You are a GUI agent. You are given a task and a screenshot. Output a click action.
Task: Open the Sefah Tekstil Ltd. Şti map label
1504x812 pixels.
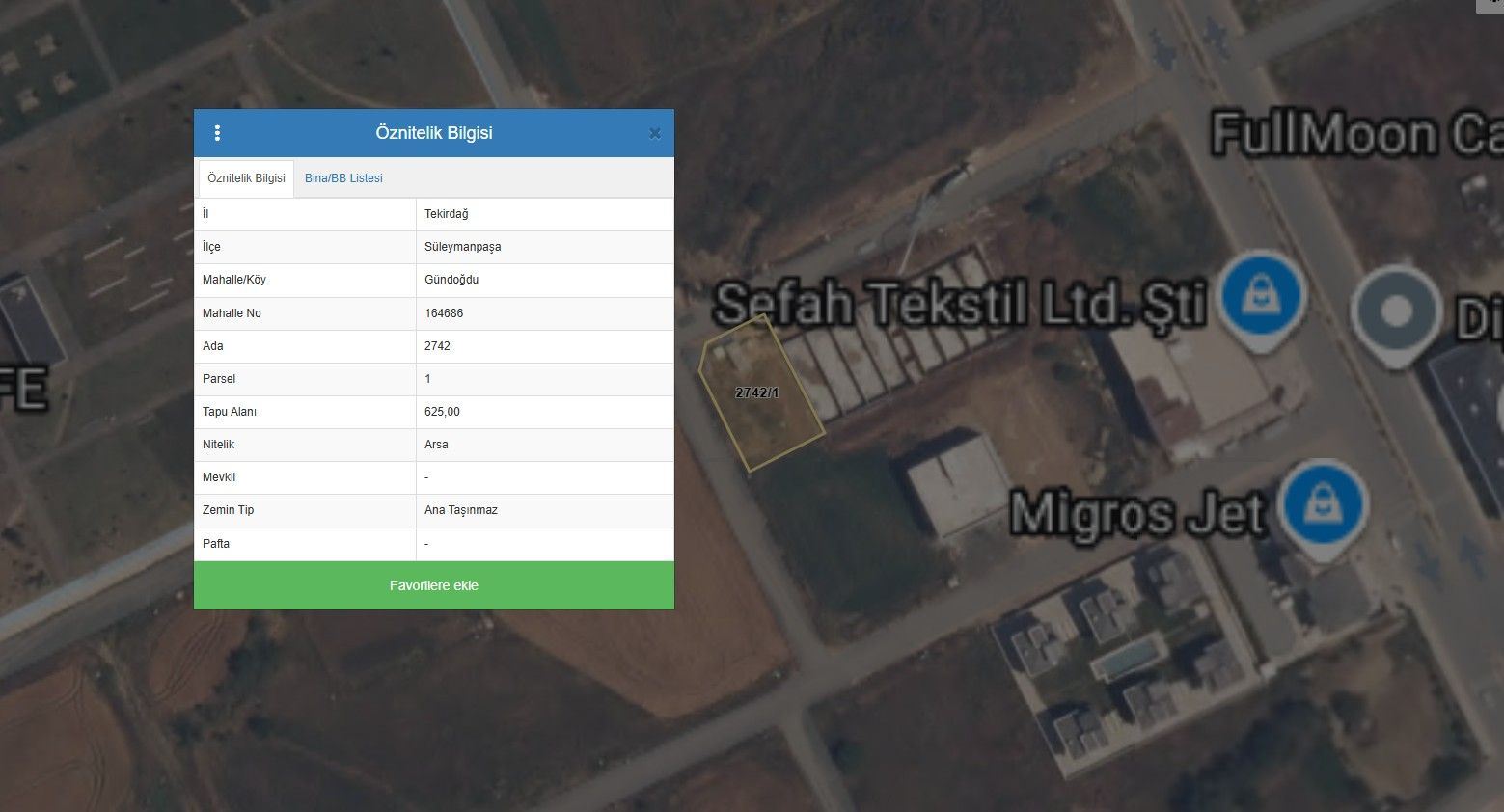click(x=959, y=304)
